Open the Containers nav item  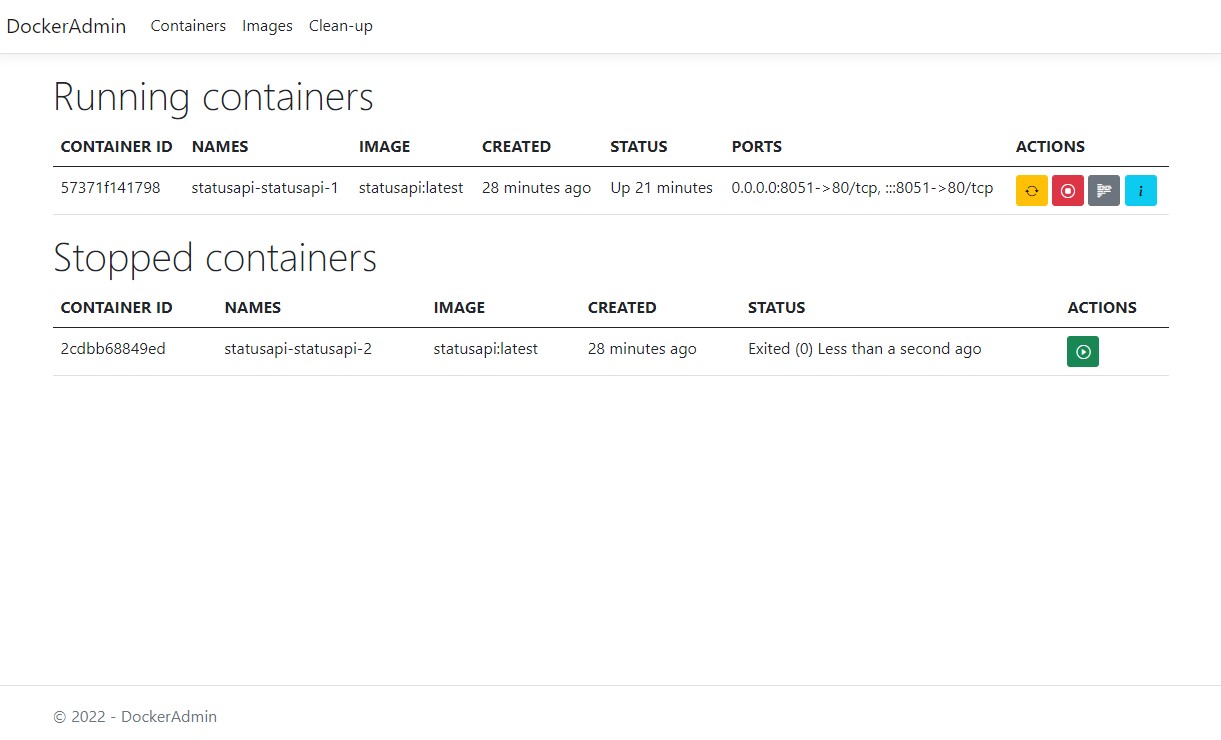pyautogui.click(x=188, y=26)
